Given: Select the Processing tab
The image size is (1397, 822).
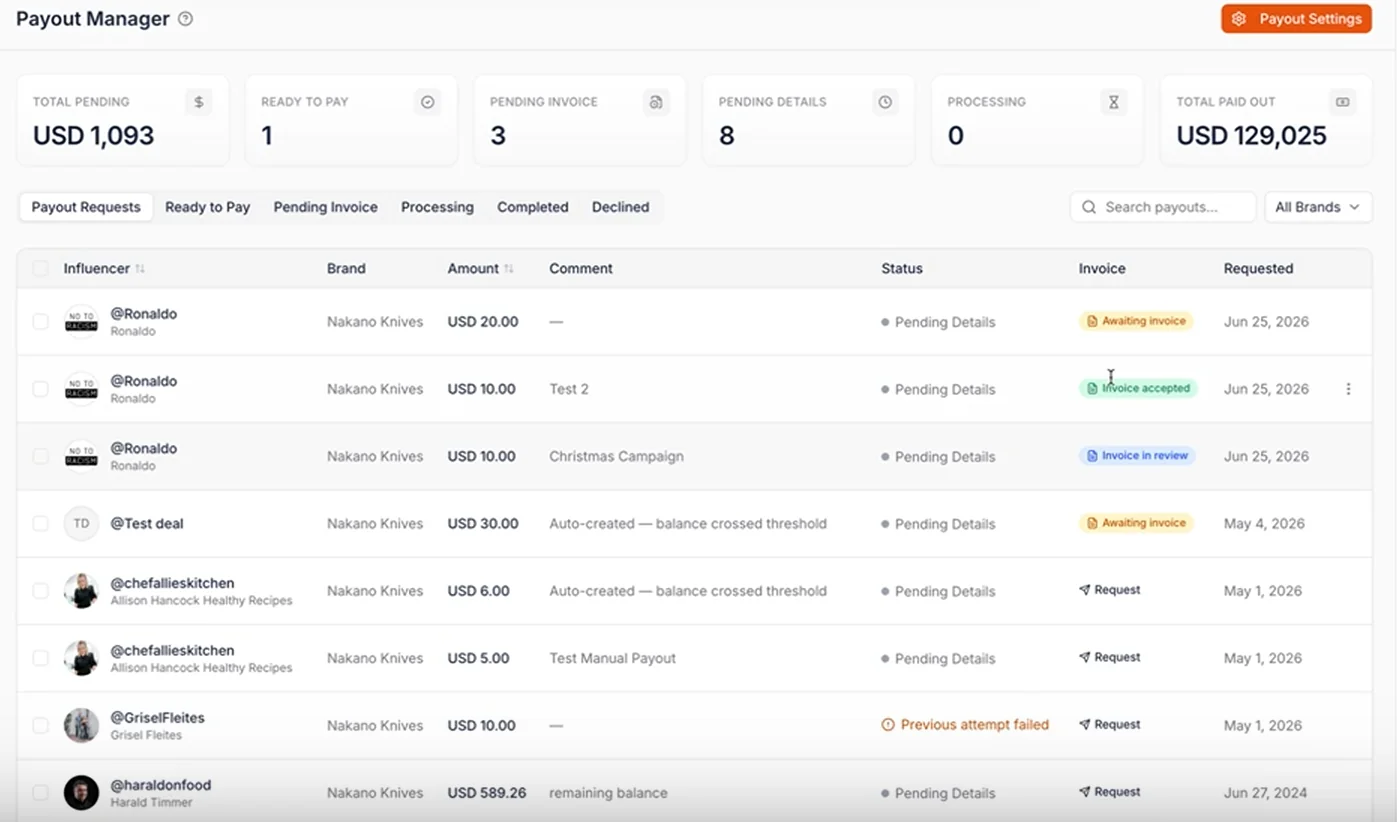Looking at the screenshot, I should click(x=437, y=207).
